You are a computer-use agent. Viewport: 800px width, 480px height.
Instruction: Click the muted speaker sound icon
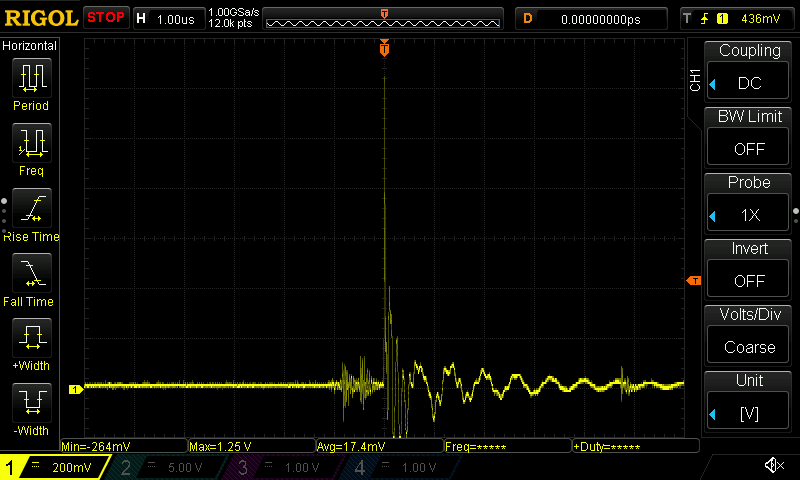(774, 465)
